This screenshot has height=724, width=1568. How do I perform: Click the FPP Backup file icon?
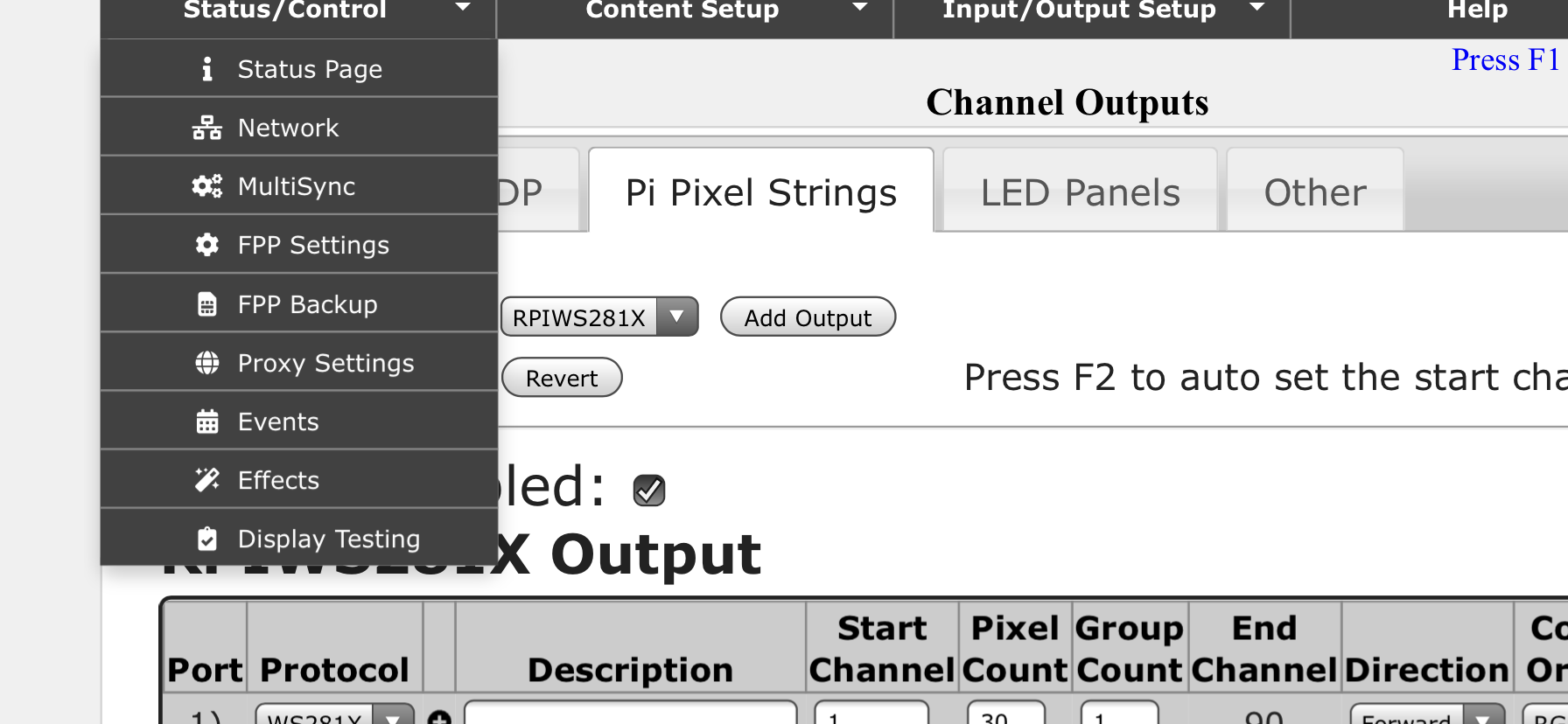point(207,304)
